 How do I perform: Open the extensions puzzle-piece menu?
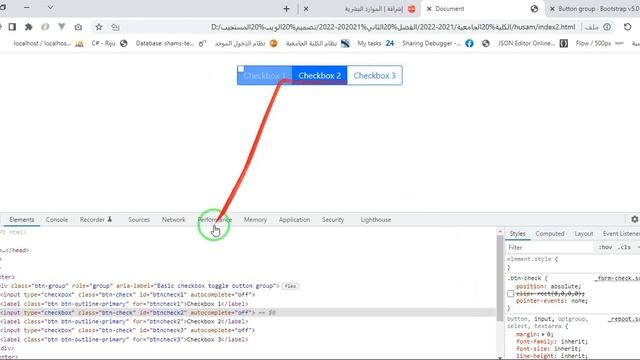29,27
